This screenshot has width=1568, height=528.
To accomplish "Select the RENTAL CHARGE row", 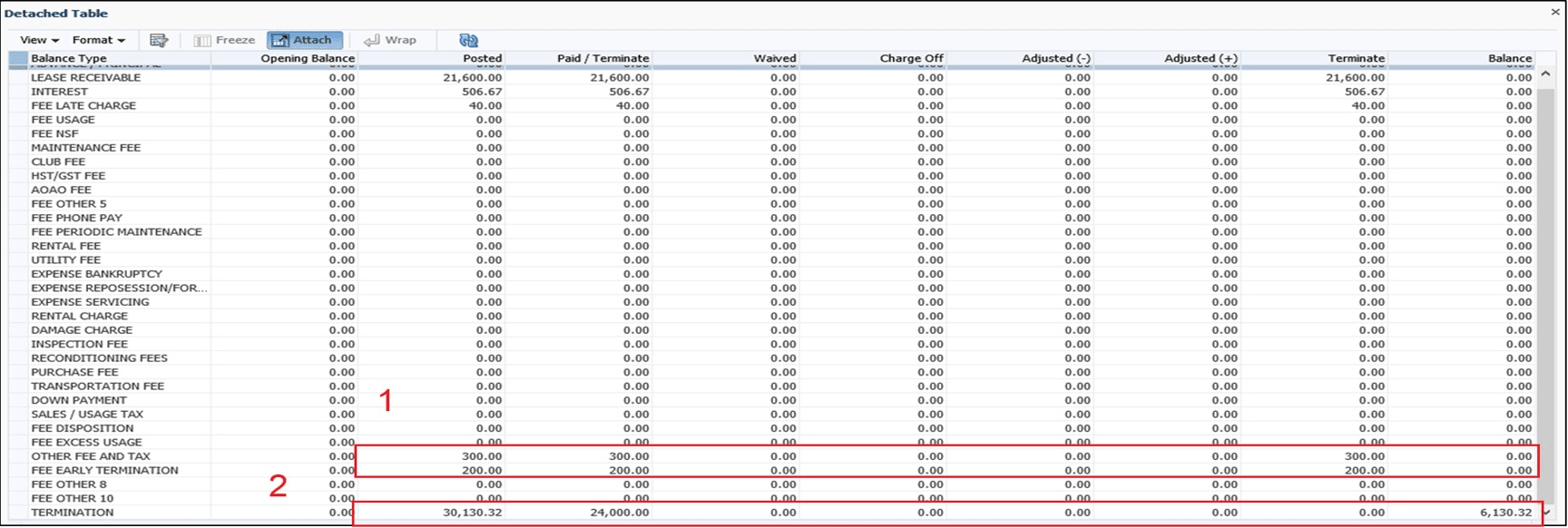I will click(771, 317).
